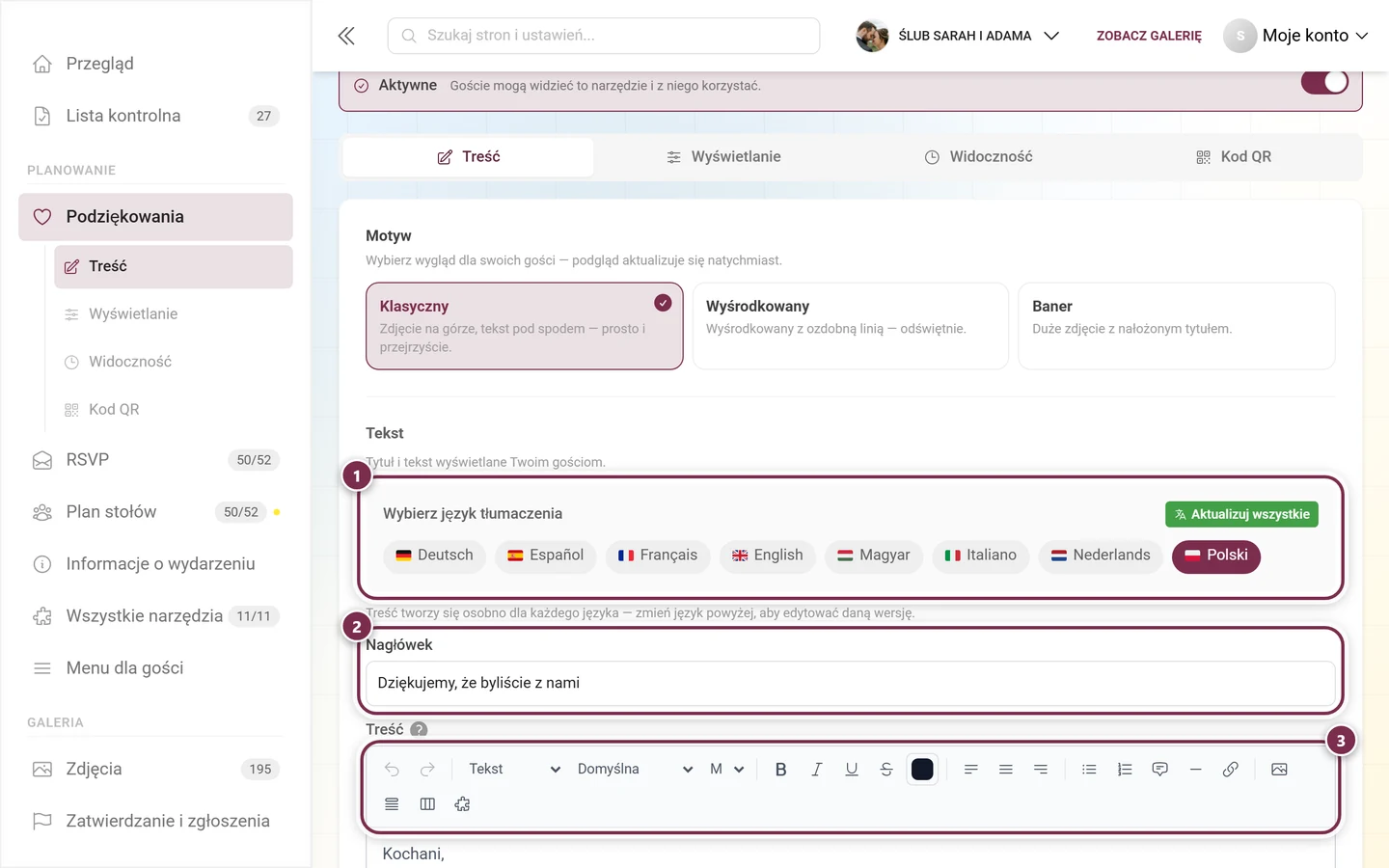Screen dimensions: 1389x868
Task: Choose the Wyśrodkowany theme
Action: tap(851, 326)
